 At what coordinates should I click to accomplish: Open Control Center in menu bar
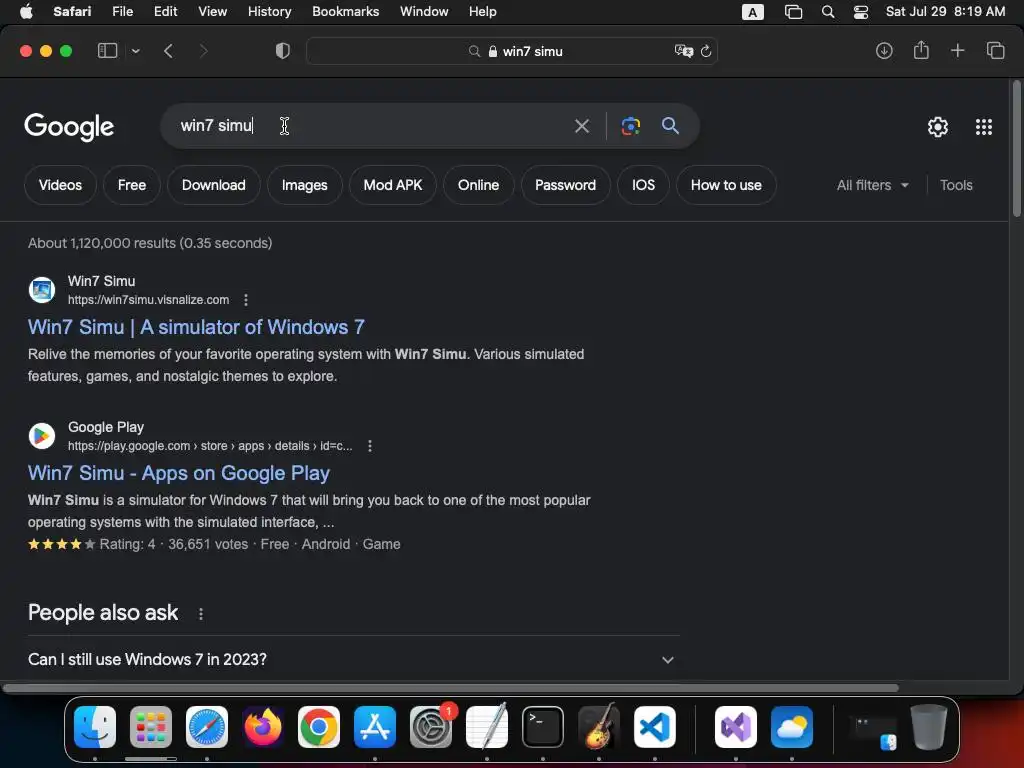[861, 12]
